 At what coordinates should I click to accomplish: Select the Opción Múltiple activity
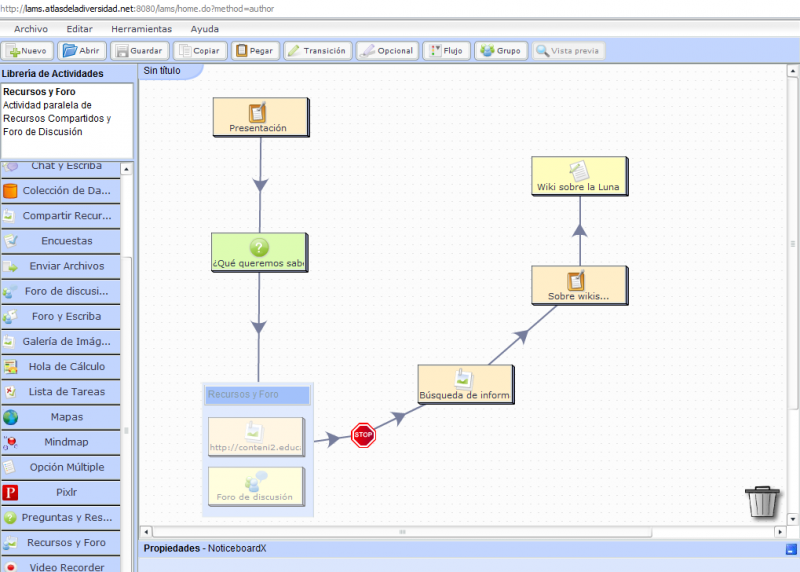tap(61, 467)
